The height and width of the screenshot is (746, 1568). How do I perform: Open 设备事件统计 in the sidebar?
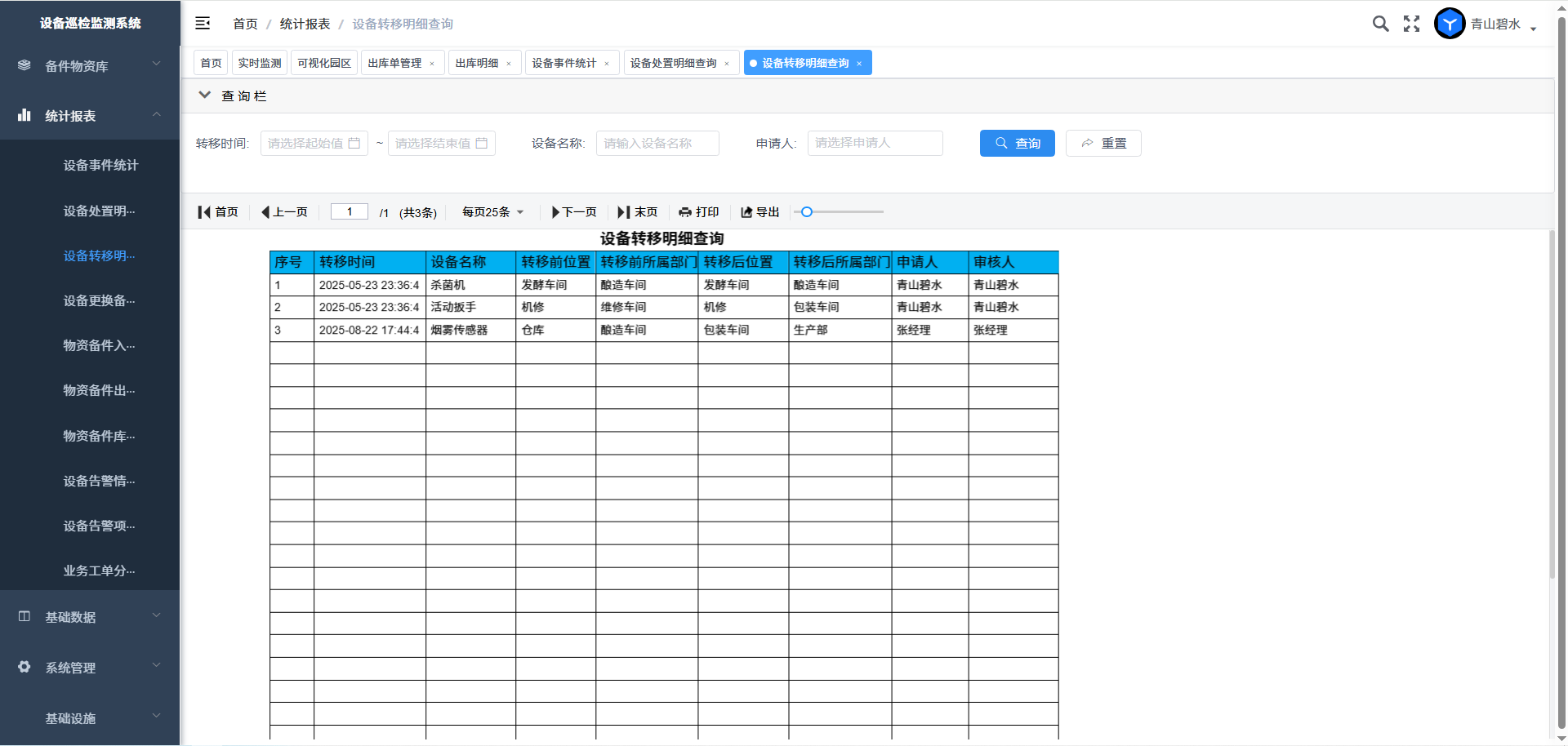pos(100,166)
